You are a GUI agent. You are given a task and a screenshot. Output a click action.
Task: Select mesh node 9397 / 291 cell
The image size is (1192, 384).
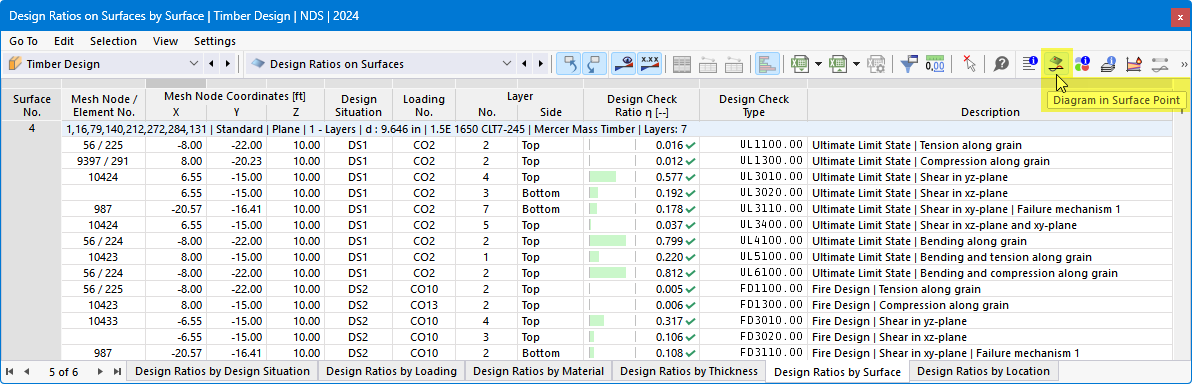coord(103,161)
